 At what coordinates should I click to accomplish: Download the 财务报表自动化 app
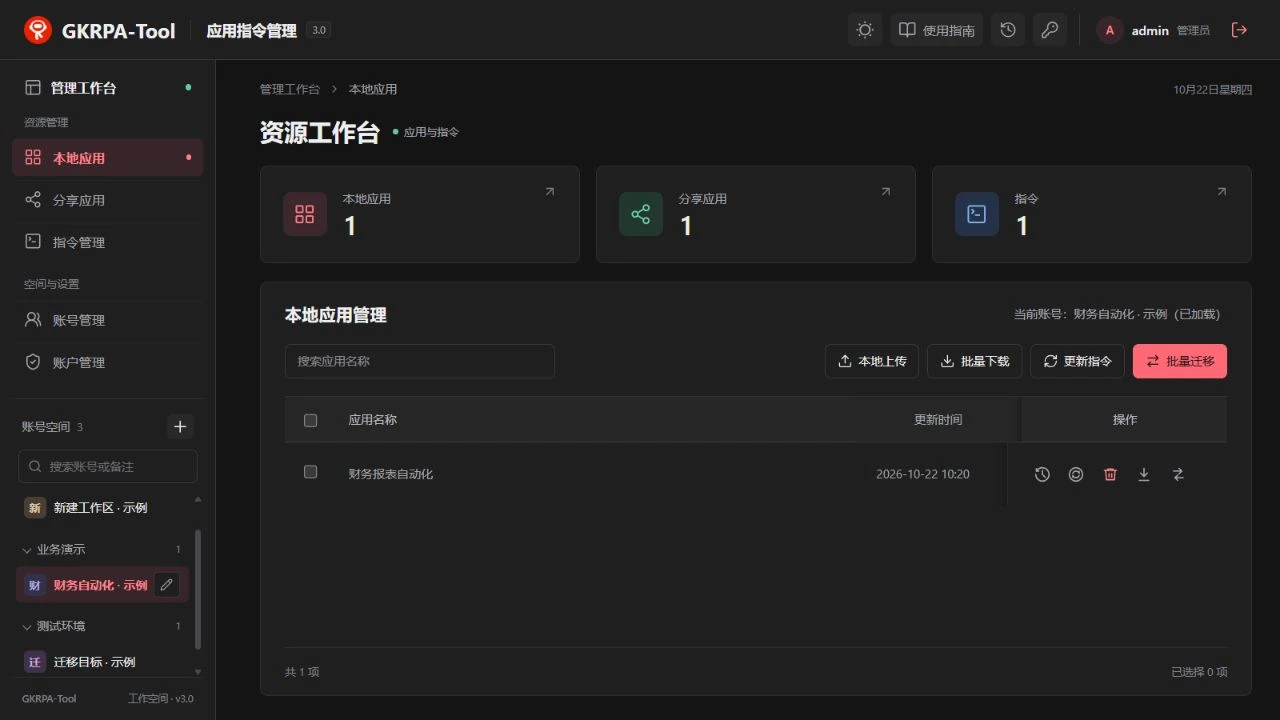pyautogui.click(x=1144, y=475)
